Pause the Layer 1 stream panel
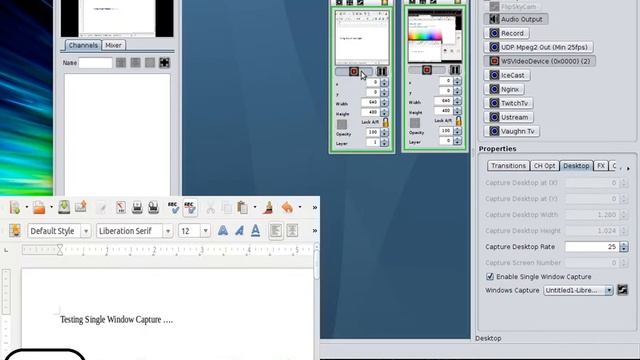The height and width of the screenshot is (360, 640). click(382, 72)
